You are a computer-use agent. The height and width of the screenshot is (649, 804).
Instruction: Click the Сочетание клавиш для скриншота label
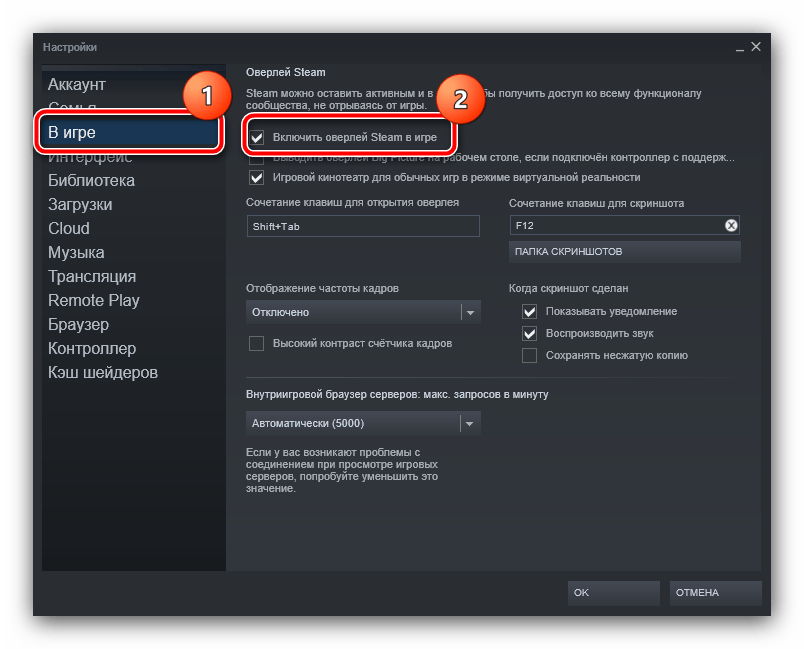(596, 204)
